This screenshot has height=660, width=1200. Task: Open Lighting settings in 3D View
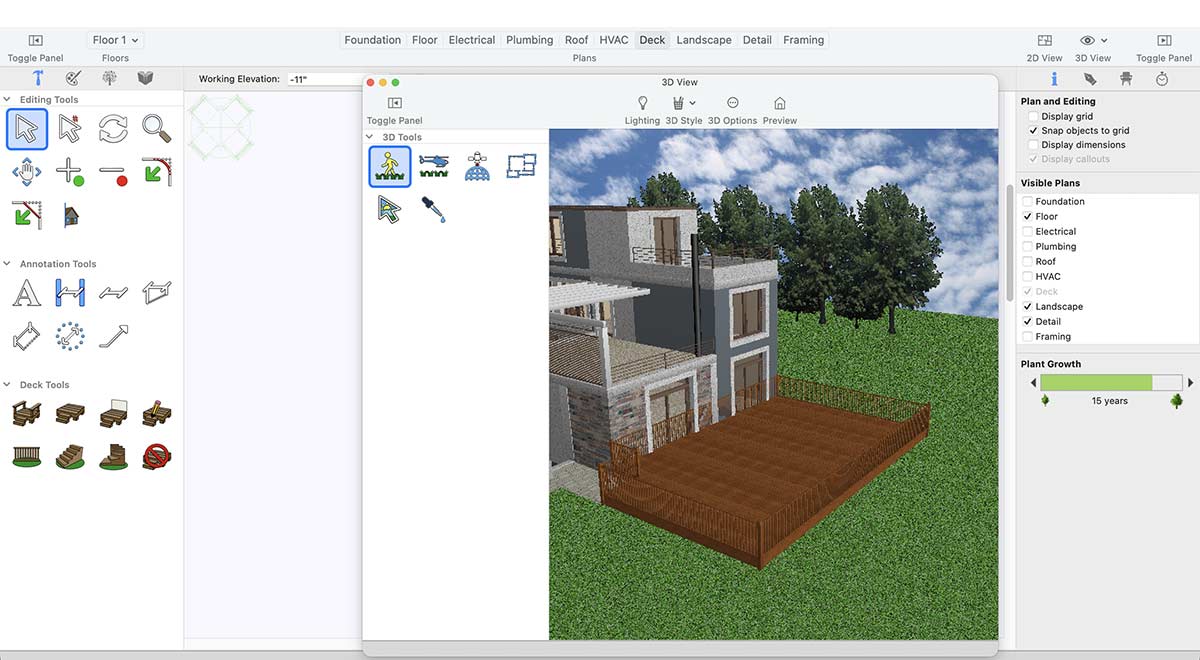click(642, 104)
